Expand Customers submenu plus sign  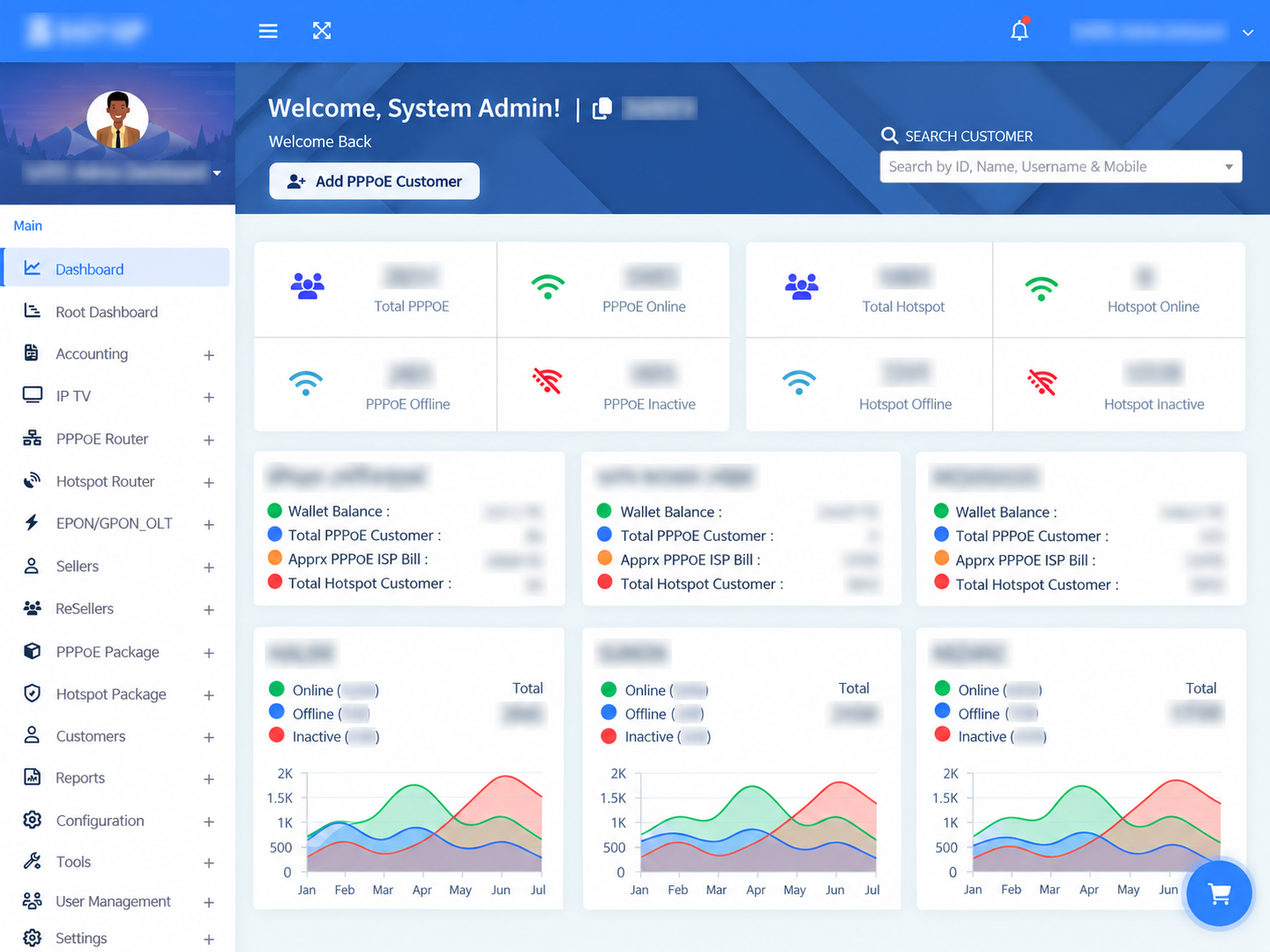click(x=209, y=737)
